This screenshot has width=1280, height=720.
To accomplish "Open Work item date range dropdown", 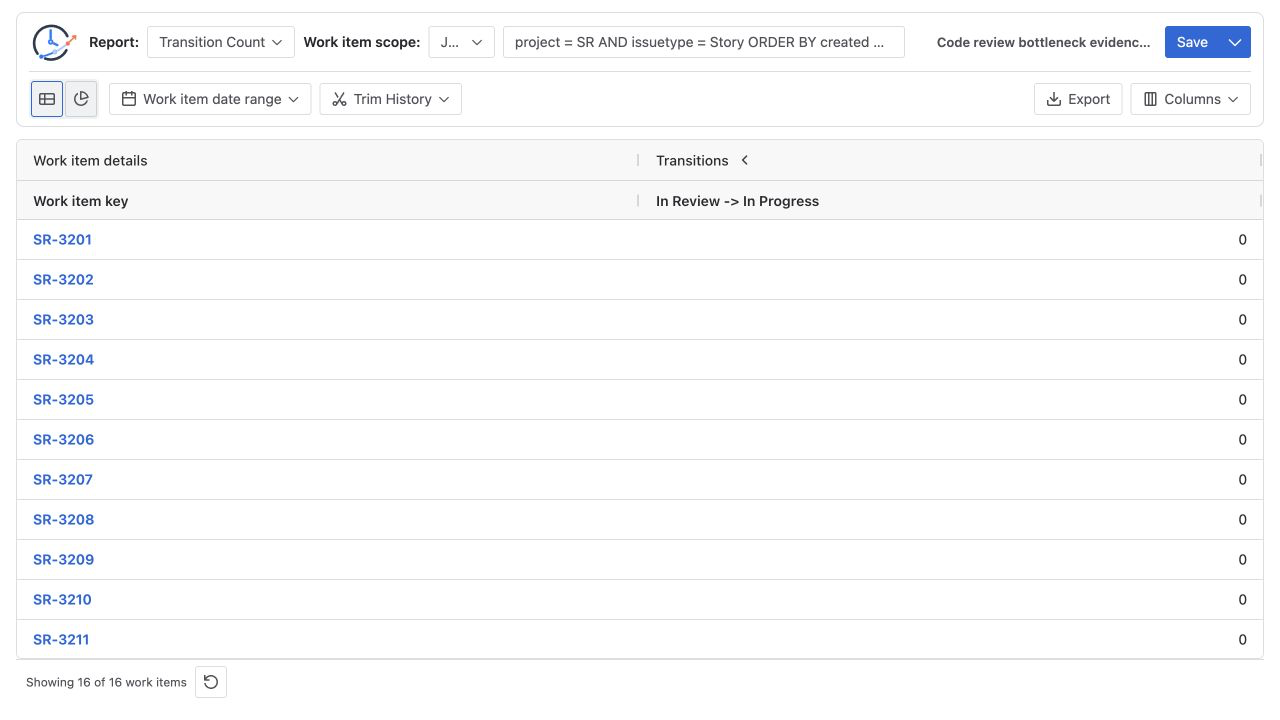I will tap(210, 99).
